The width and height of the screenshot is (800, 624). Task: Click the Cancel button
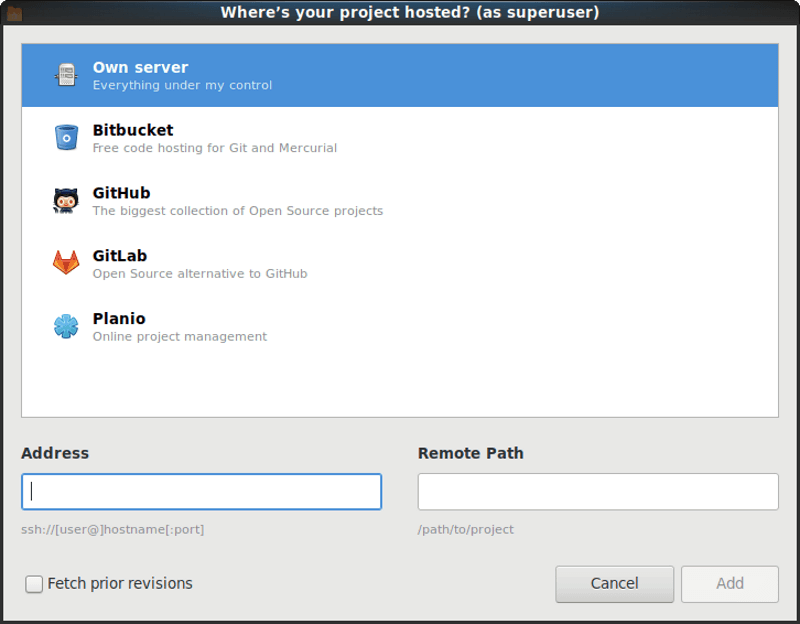click(614, 584)
